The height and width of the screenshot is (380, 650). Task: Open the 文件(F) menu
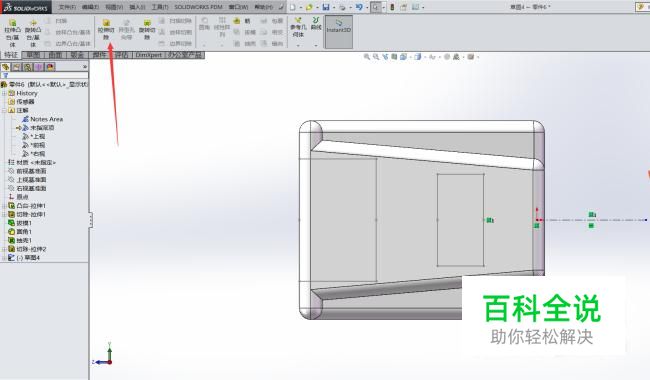coord(67,7)
